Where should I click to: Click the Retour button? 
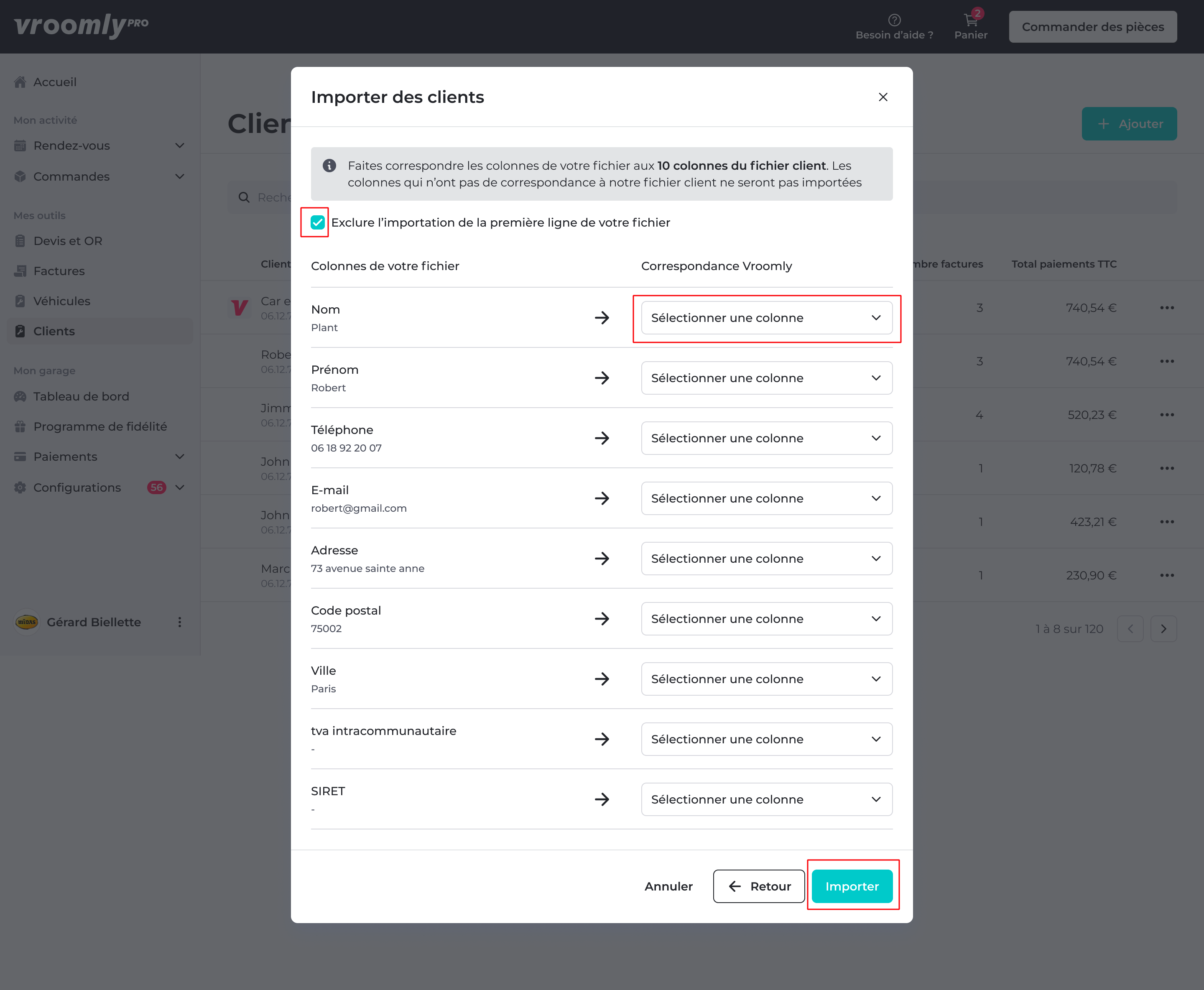758,886
